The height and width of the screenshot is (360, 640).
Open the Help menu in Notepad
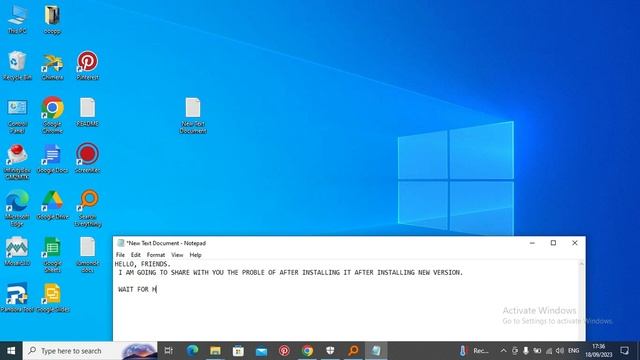(196, 255)
